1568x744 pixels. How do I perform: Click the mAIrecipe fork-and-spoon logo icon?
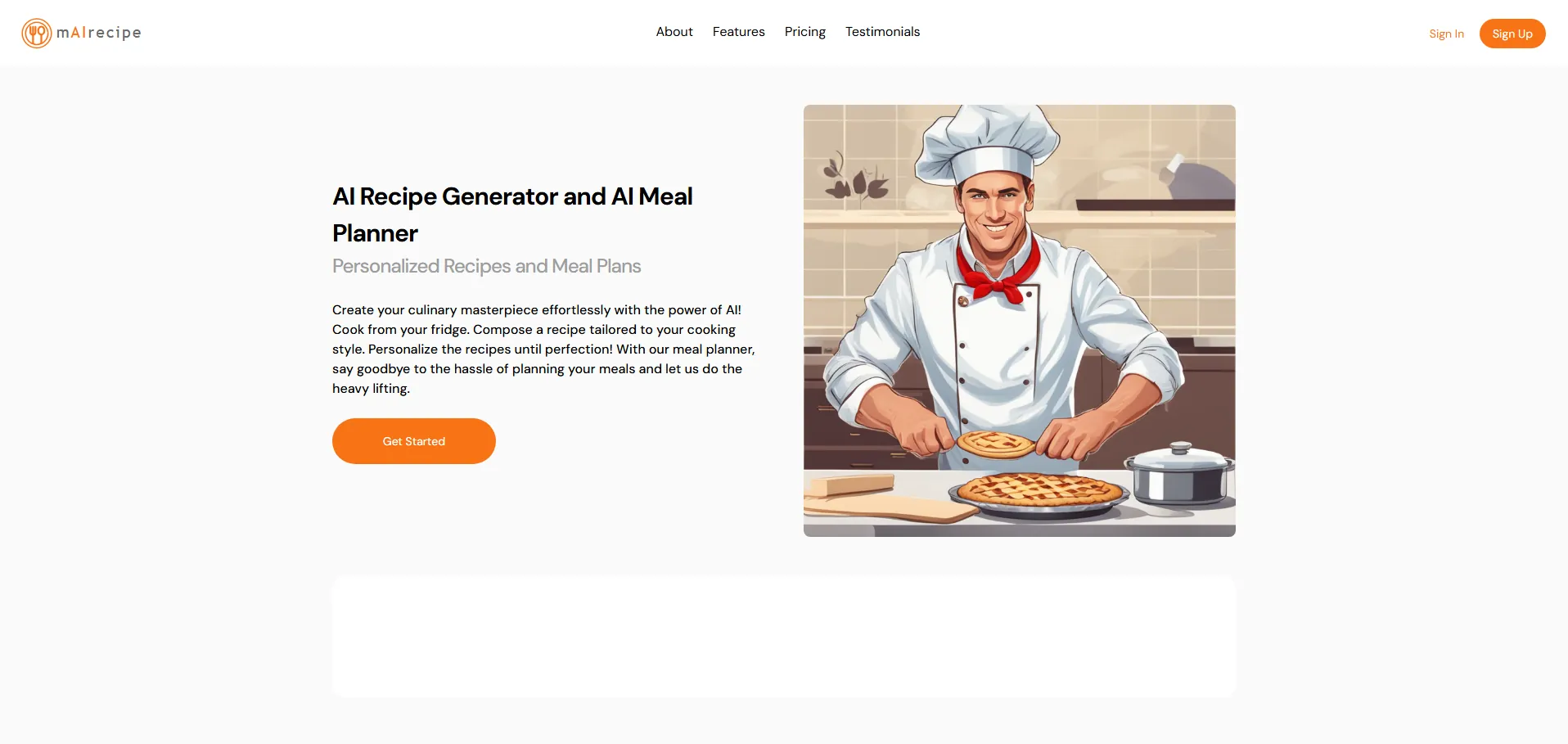pyautogui.click(x=37, y=34)
